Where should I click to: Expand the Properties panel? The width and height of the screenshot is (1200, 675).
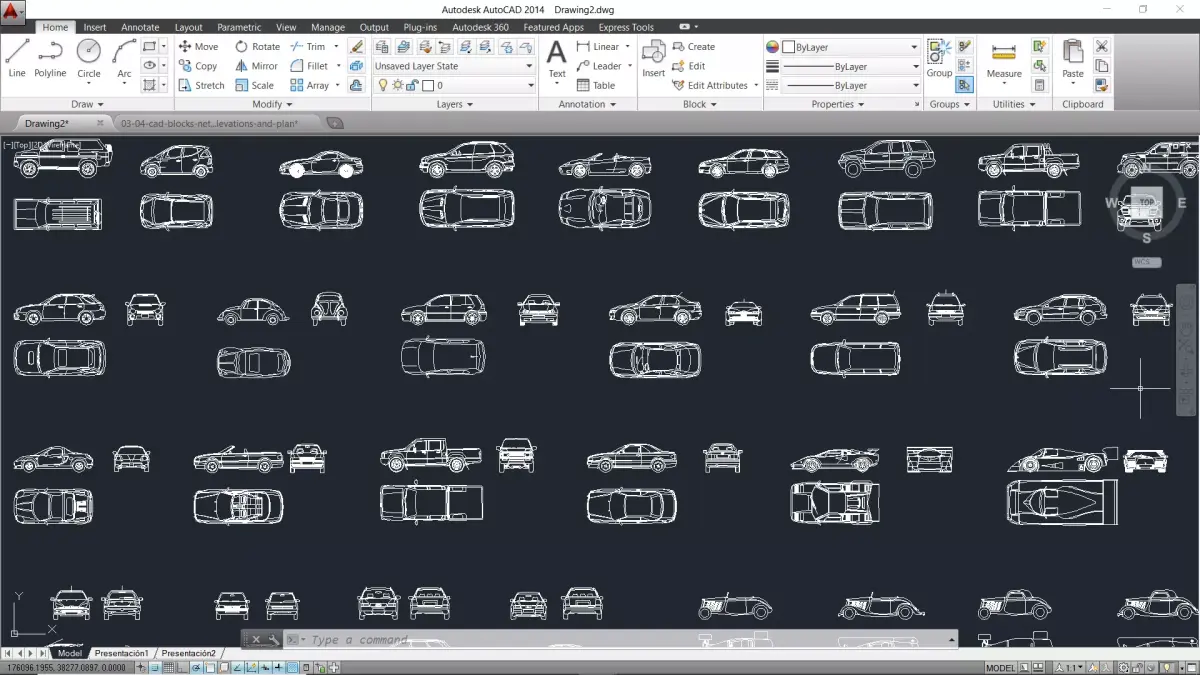[x=838, y=104]
